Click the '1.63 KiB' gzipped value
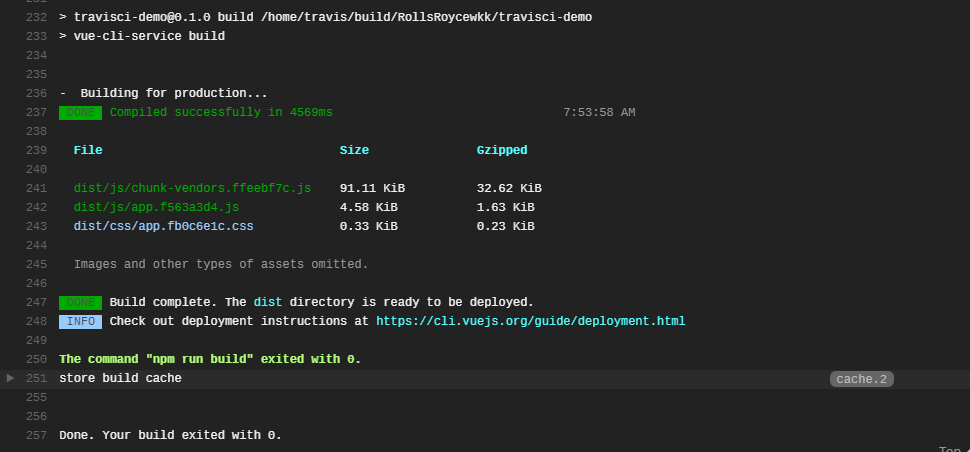The height and width of the screenshot is (452, 970). [x=505, y=208]
